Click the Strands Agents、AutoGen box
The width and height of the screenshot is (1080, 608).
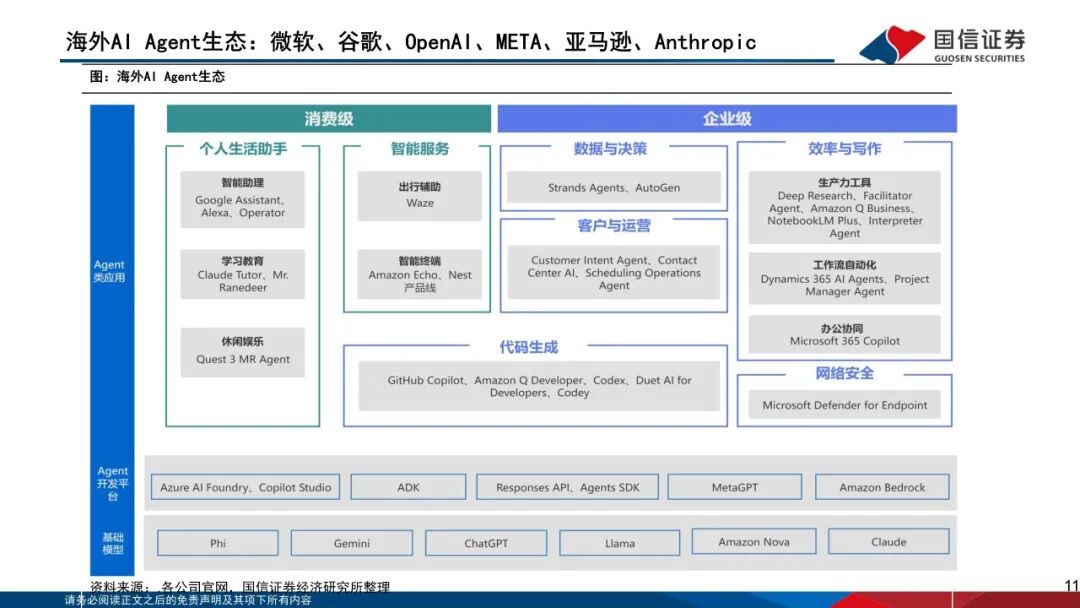click(614, 187)
